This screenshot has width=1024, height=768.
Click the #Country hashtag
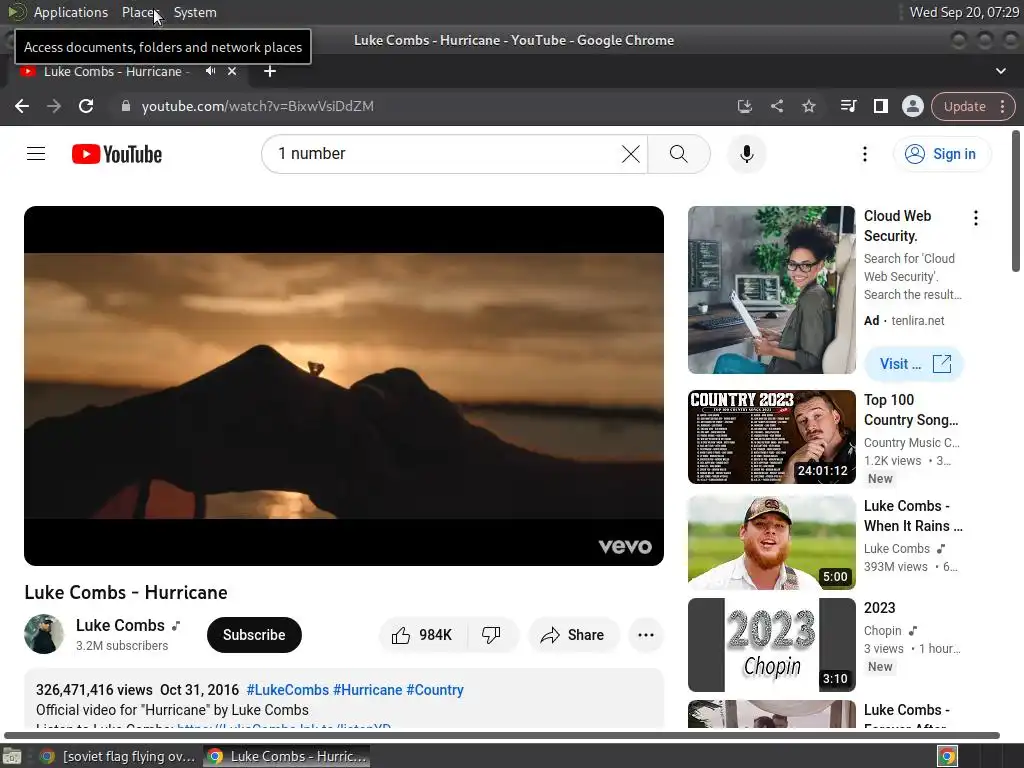click(435, 690)
